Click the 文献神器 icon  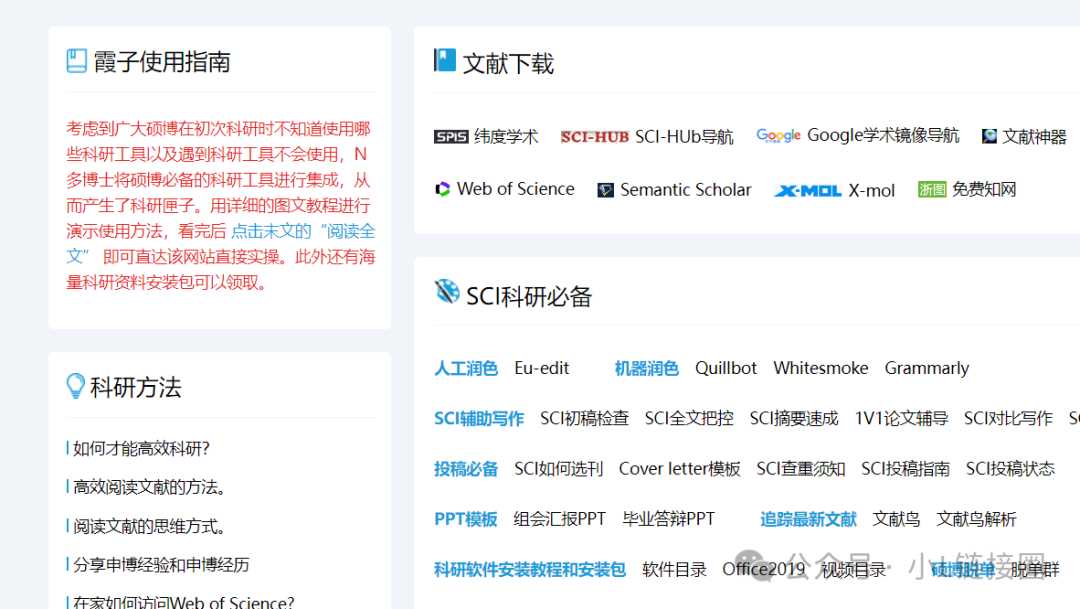pyautogui.click(x=989, y=137)
